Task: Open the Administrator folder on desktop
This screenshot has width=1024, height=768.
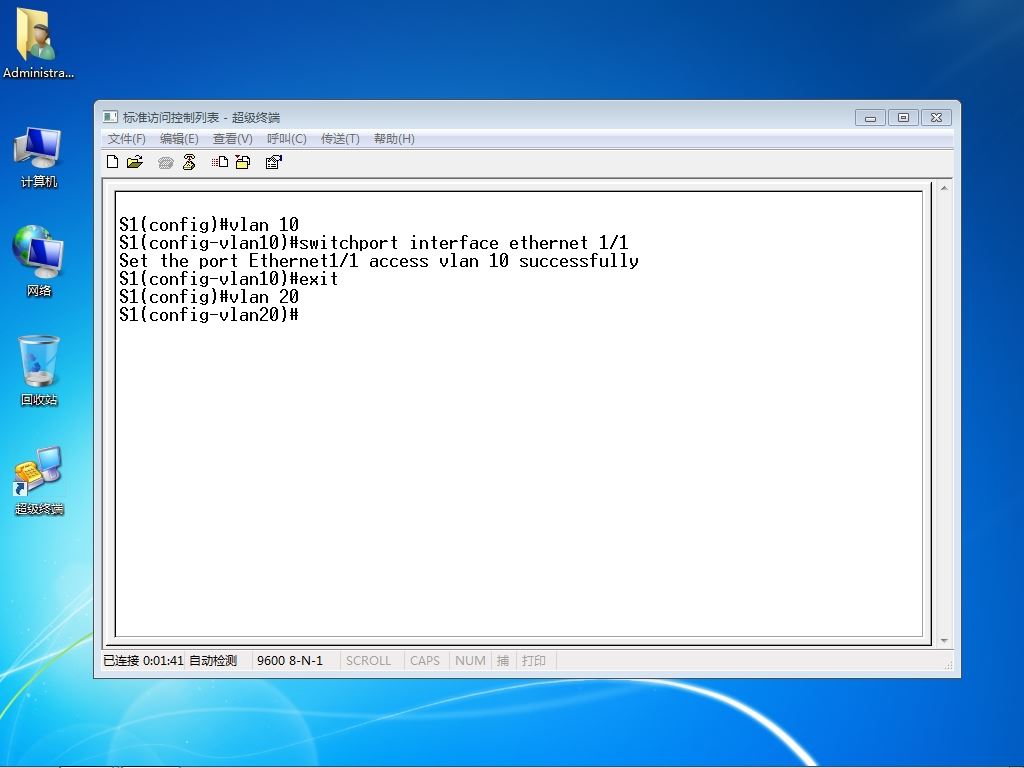Action: click(x=38, y=44)
